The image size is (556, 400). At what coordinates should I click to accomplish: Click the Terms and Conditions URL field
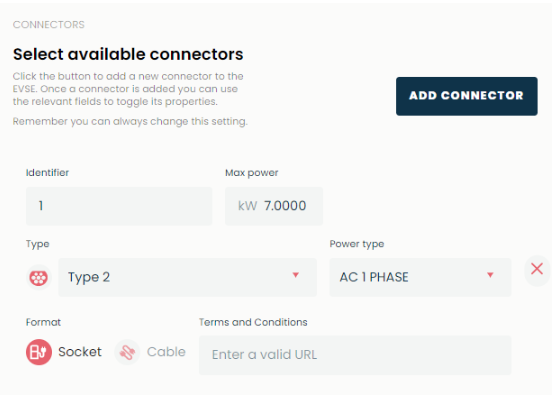click(x=355, y=355)
